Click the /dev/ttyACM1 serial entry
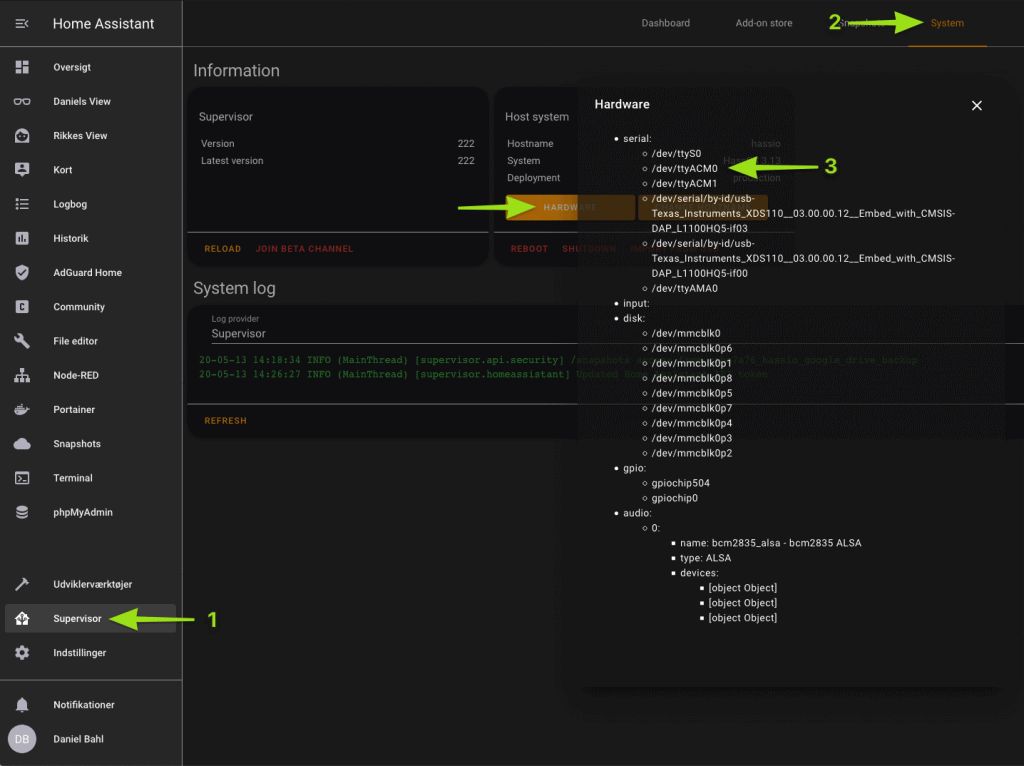Viewport: 1024px width, 766px height. [684, 184]
